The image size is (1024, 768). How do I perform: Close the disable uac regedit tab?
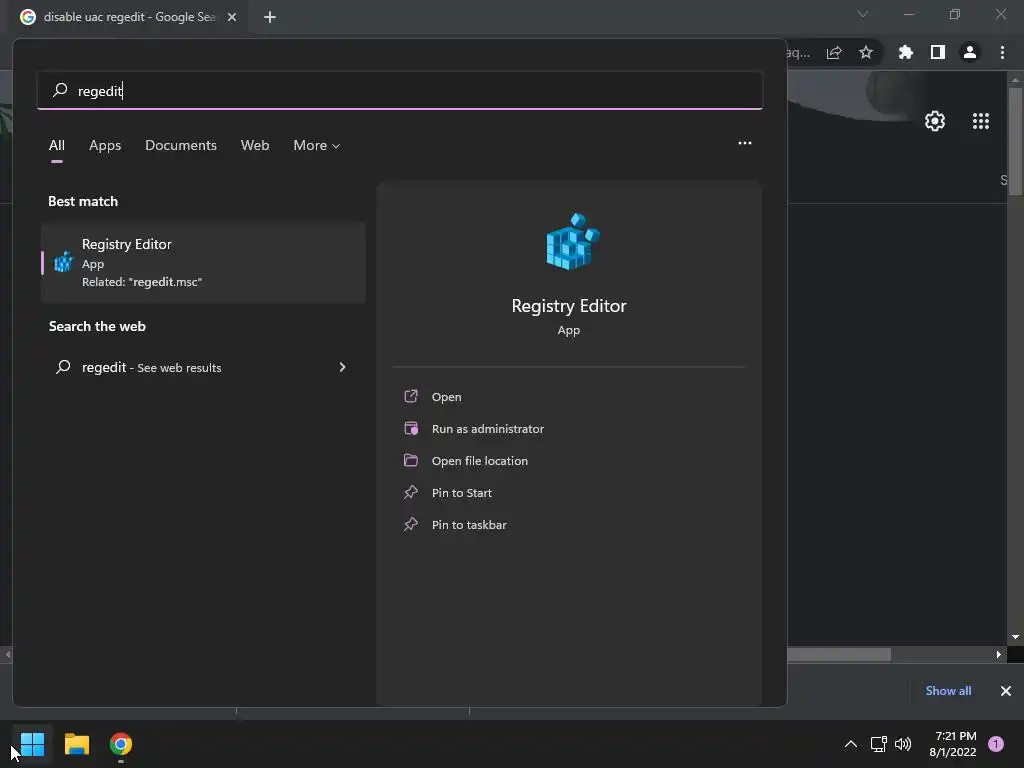(x=232, y=17)
